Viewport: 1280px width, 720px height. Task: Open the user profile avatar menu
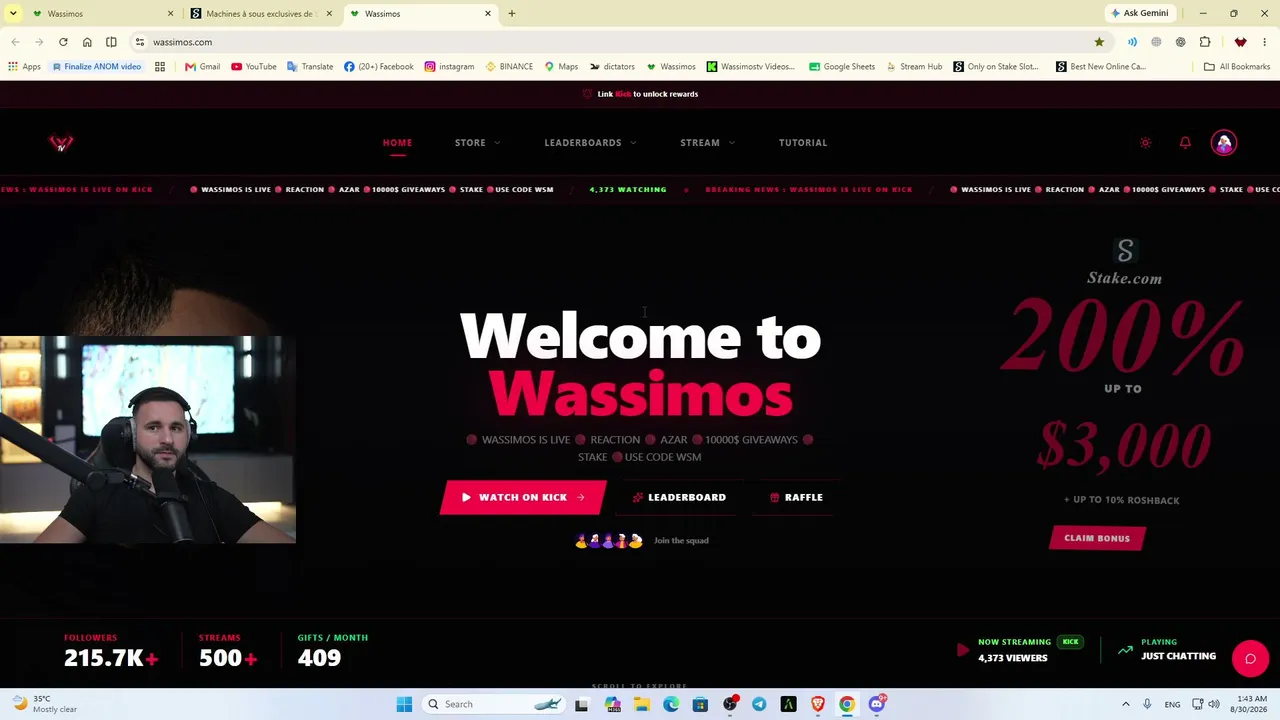click(x=1224, y=143)
